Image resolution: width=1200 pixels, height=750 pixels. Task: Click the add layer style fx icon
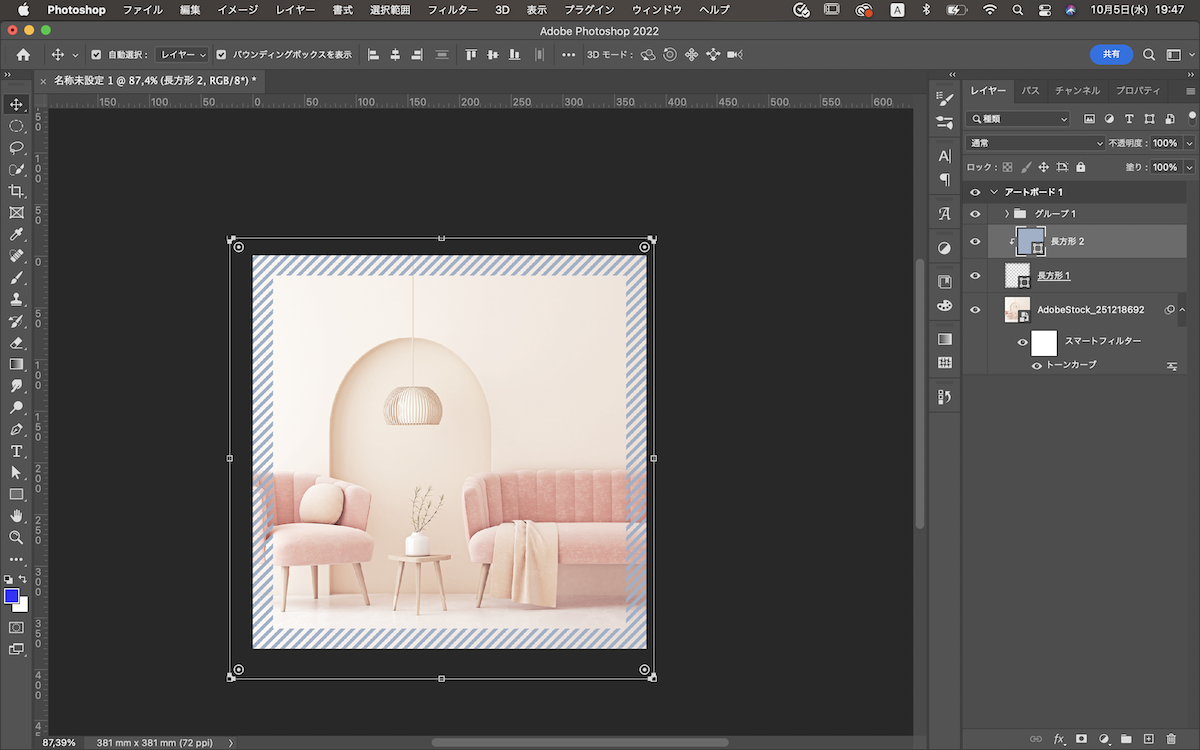(x=1059, y=739)
